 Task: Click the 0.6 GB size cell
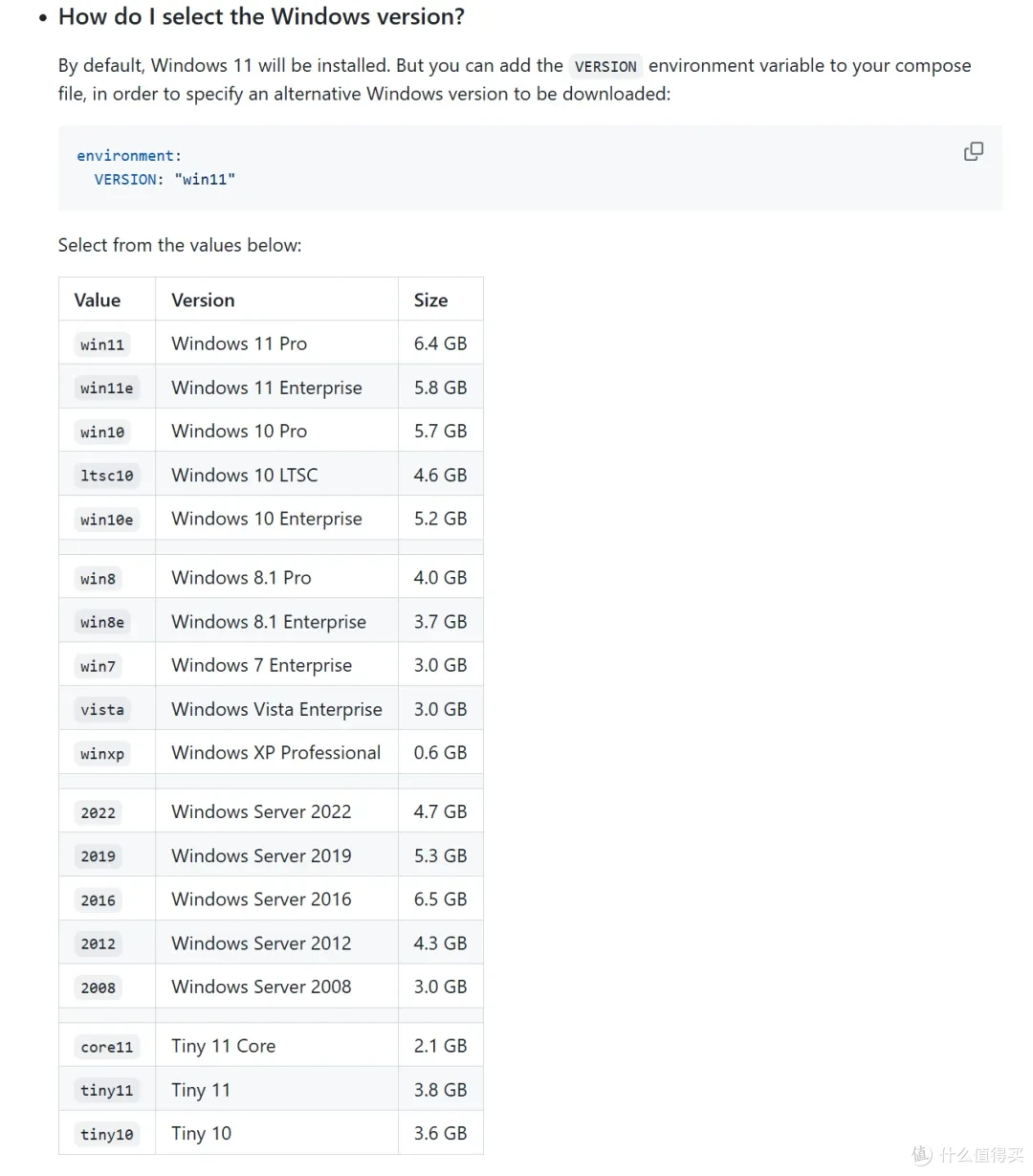tap(441, 753)
